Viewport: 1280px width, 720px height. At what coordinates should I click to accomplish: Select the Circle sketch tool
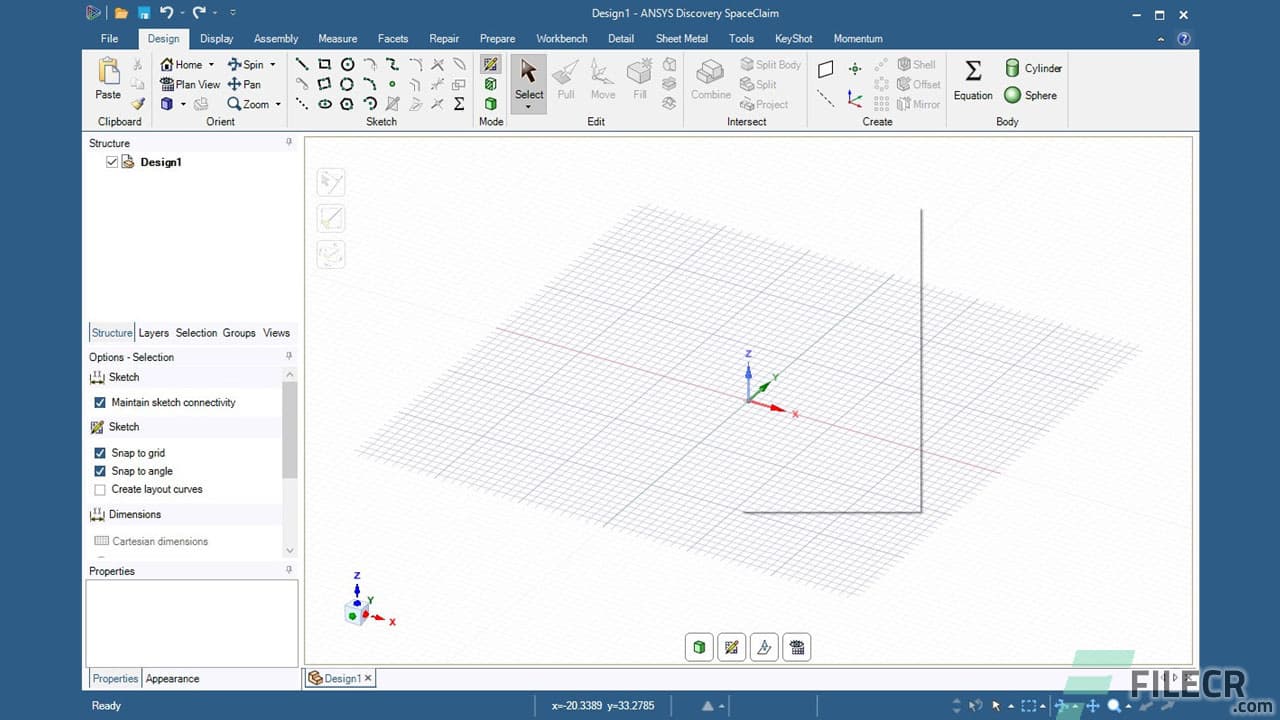point(347,63)
